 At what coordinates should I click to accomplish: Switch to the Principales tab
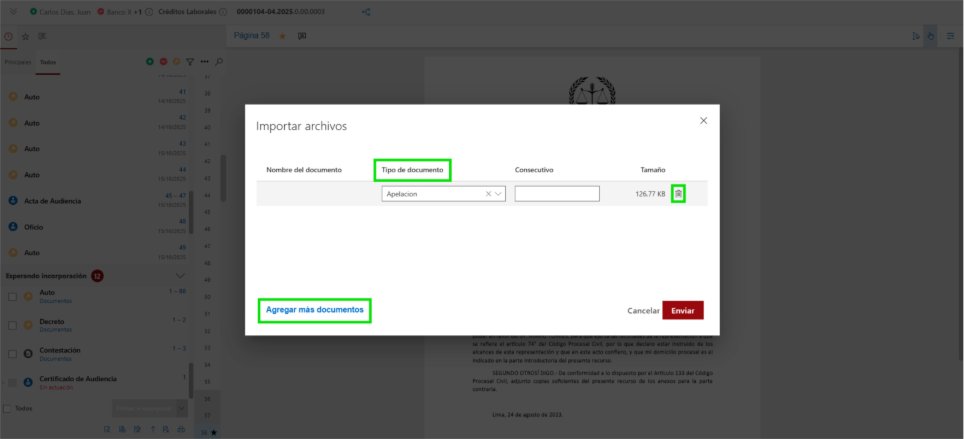[x=17, y=62]
